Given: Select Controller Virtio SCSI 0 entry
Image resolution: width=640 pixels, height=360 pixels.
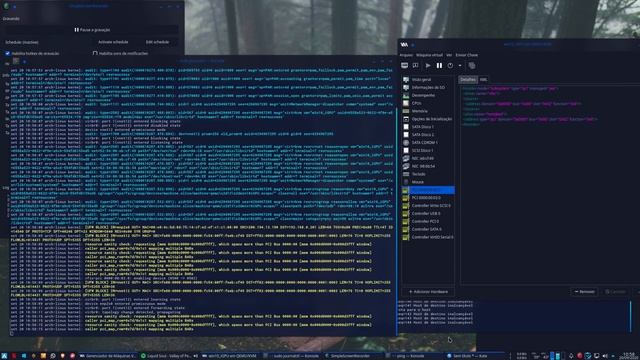Looking at the screenshot, I should 428,205.
